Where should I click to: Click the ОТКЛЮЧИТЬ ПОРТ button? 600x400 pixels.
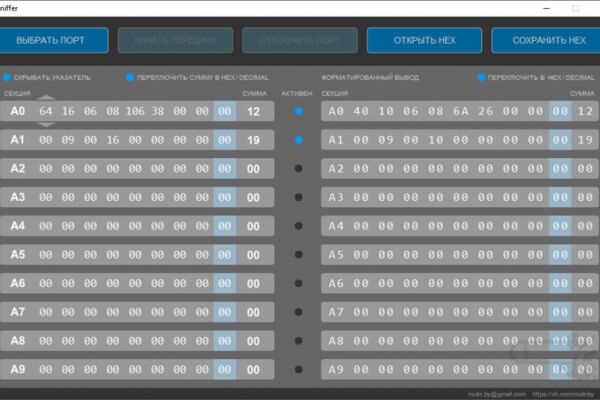click(300, 40)
